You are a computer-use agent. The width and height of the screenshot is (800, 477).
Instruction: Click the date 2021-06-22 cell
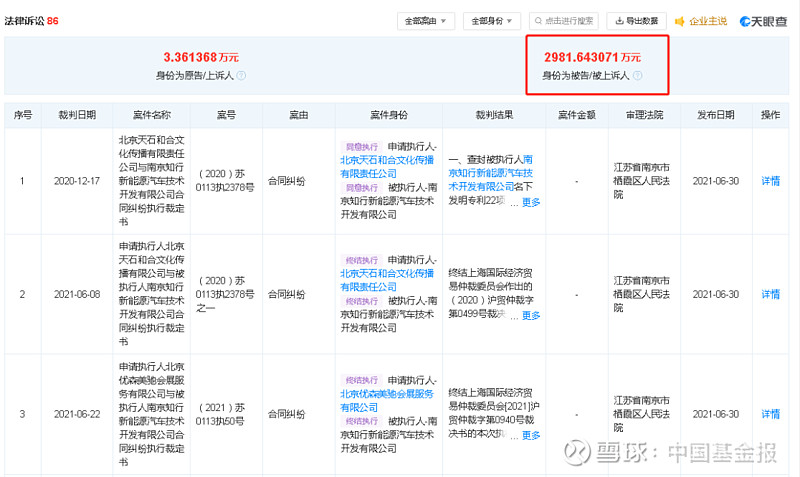[77, 414]
